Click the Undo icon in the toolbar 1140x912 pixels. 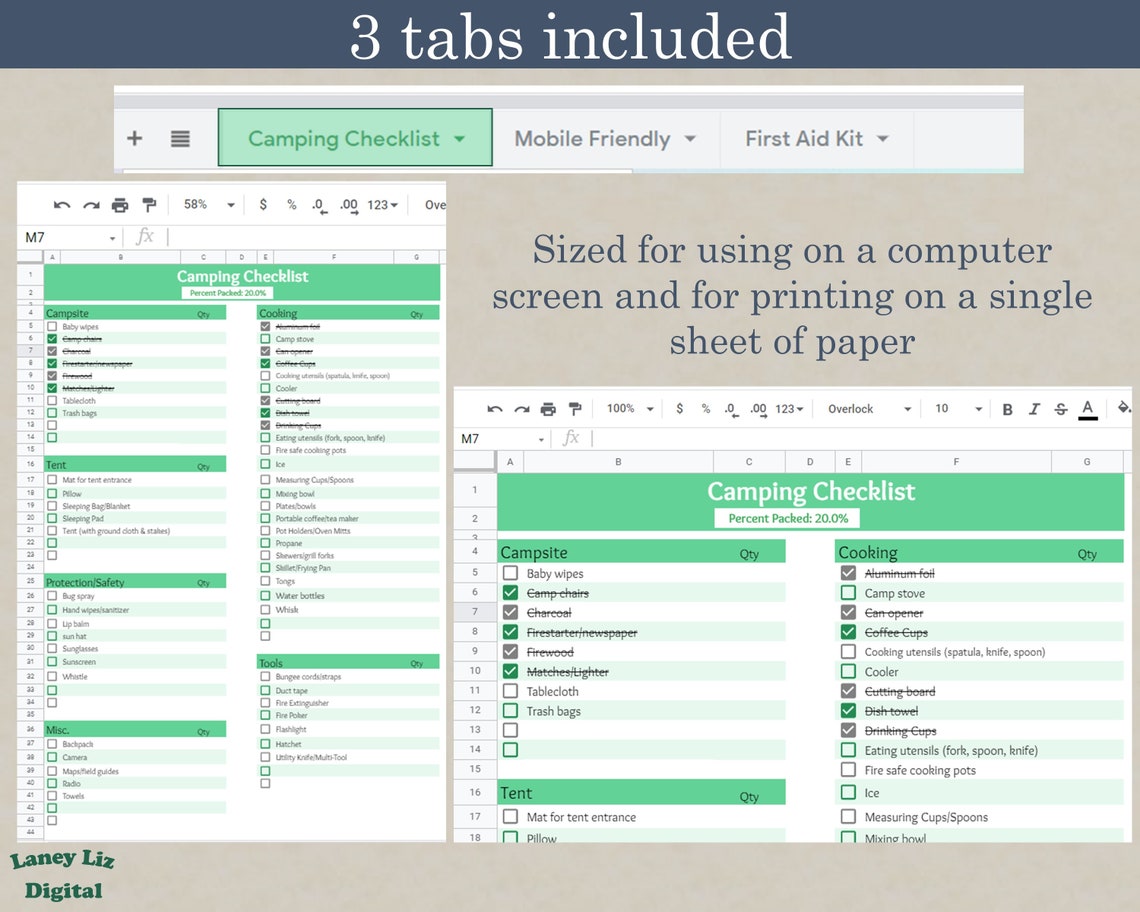[x=493, y=408]
